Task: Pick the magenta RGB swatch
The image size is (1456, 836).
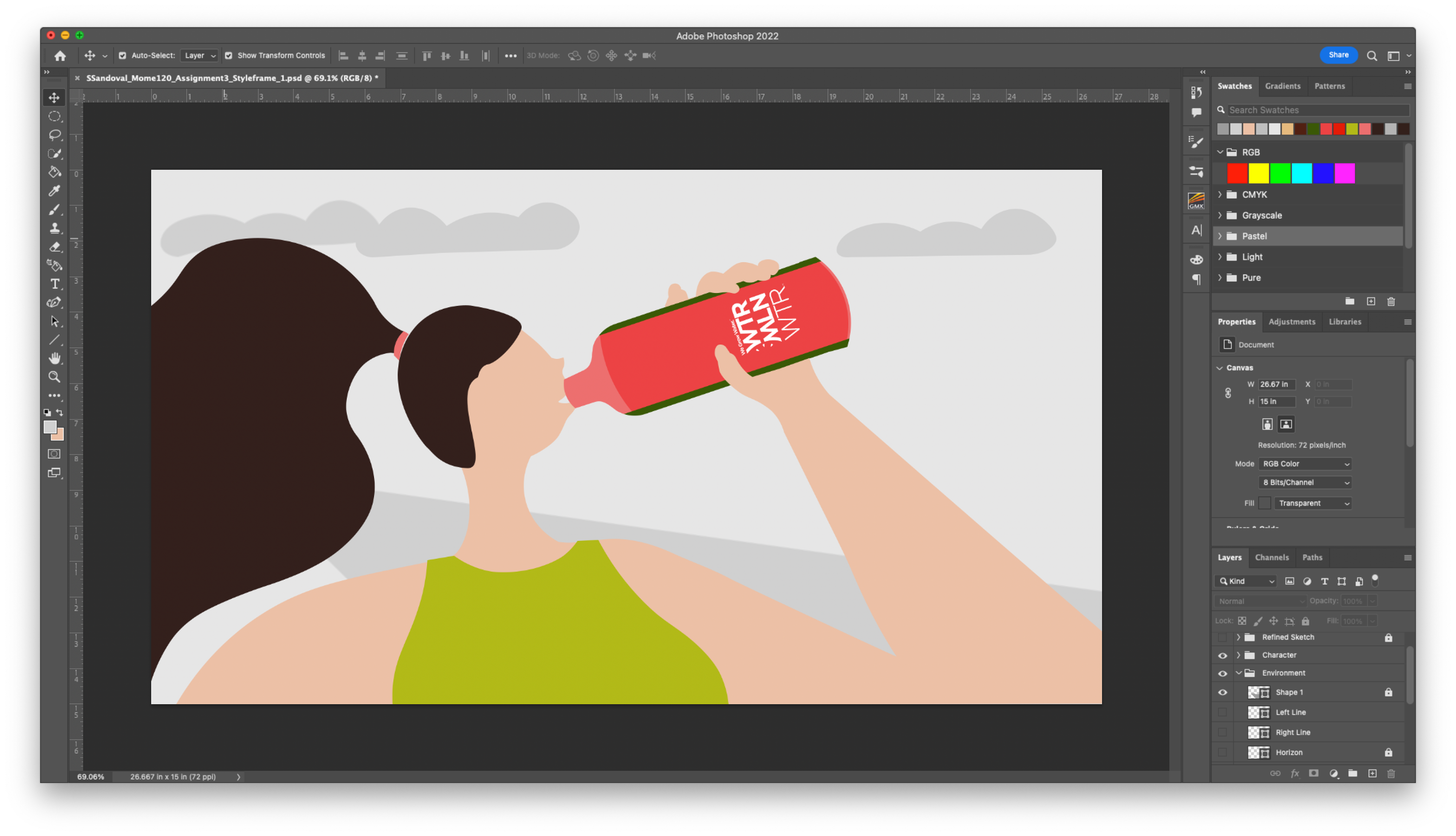Action: (1344, 173)
